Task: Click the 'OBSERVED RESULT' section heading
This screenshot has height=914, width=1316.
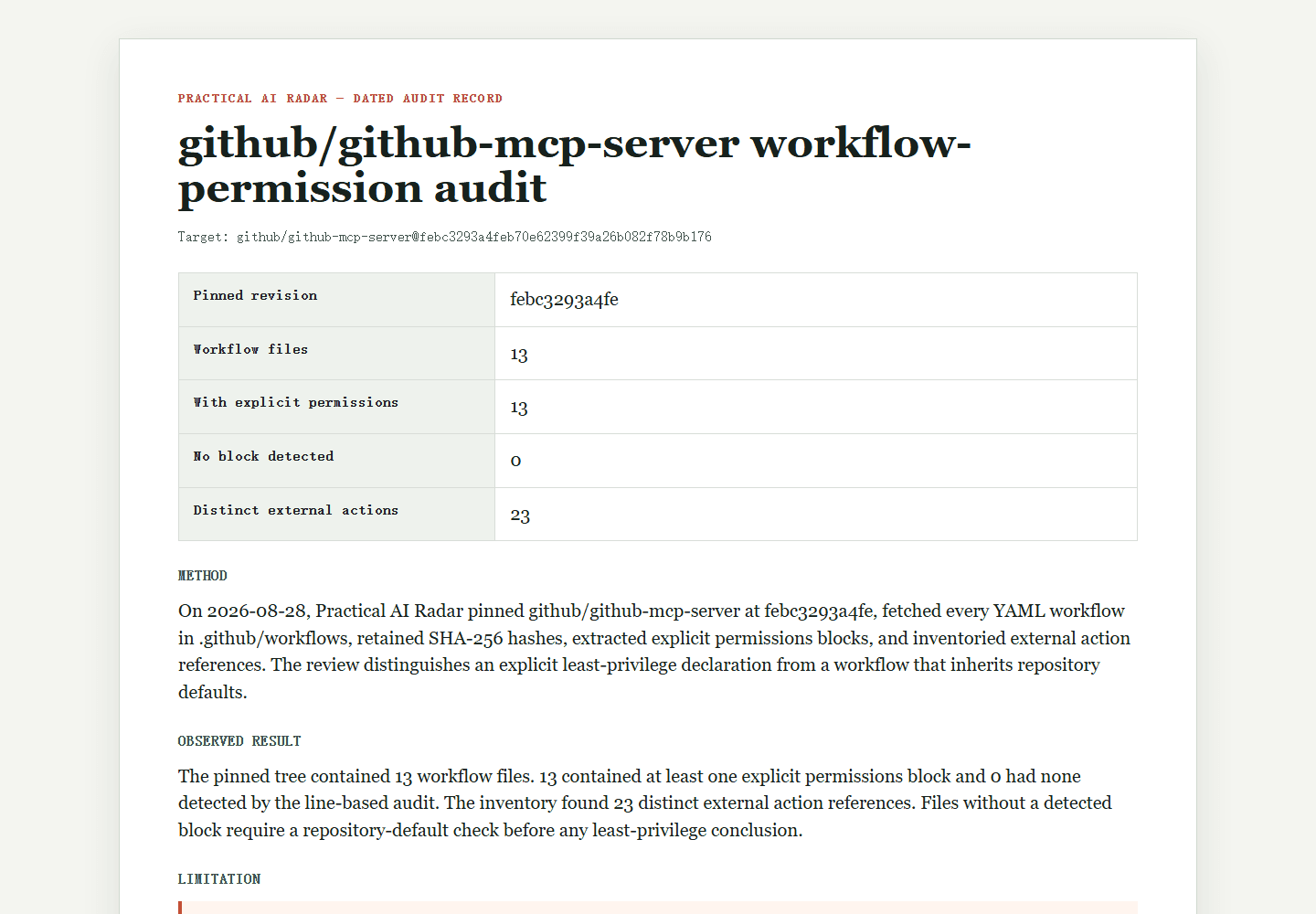Action: tap(239, 741)
